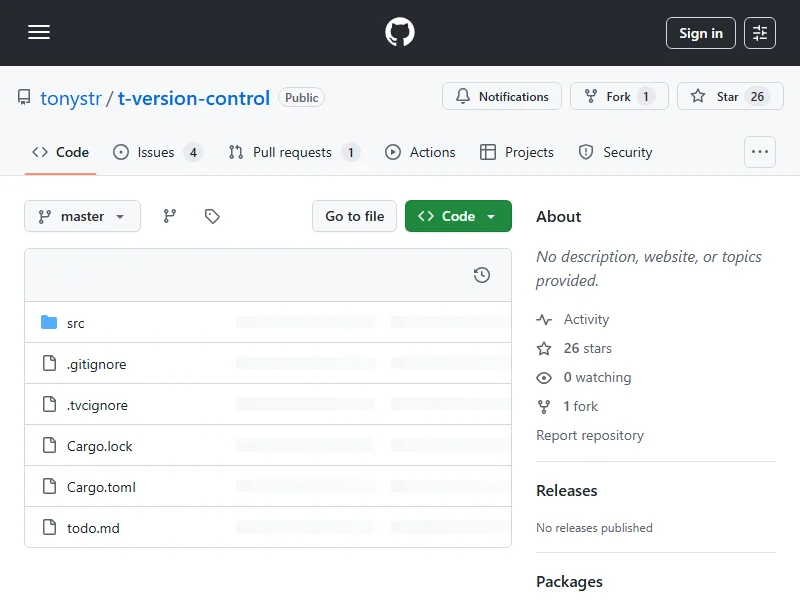Screen dimensions: 800x600
Task: Open the tonystr owner profile link
Action: coord(70,98)
